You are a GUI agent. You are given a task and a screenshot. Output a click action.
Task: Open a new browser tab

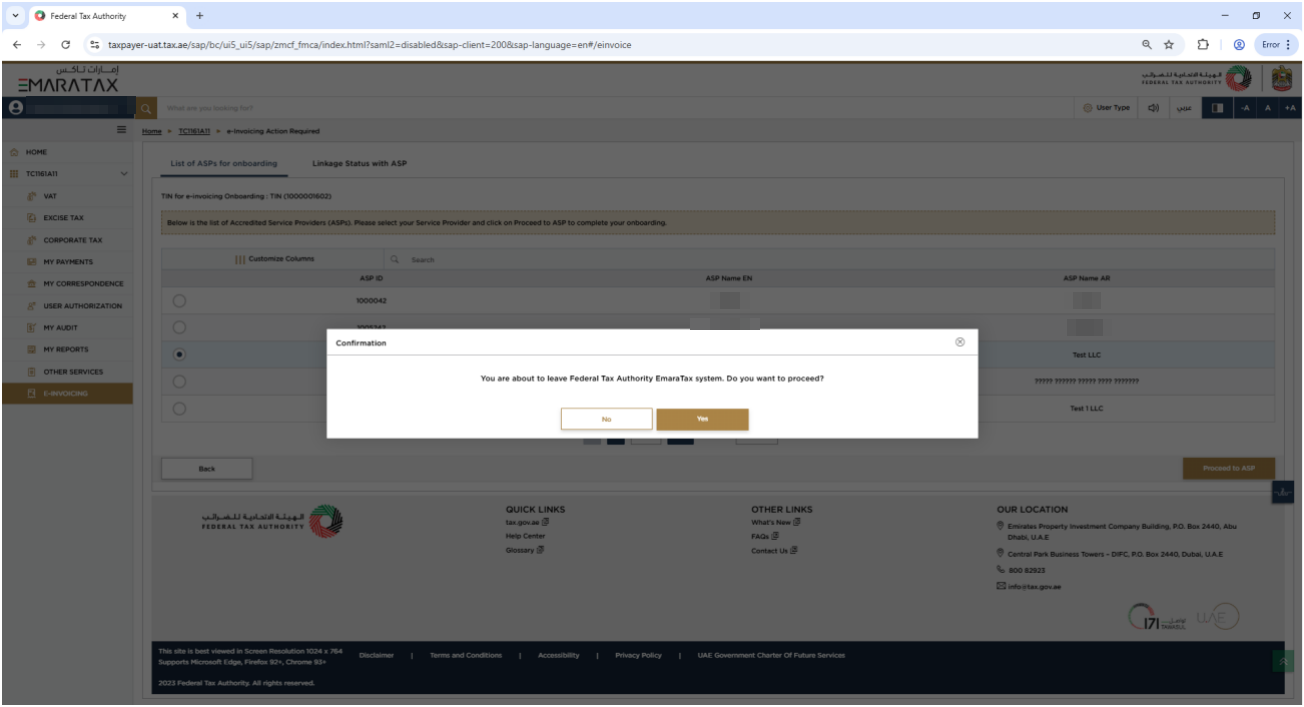(199, 16)
